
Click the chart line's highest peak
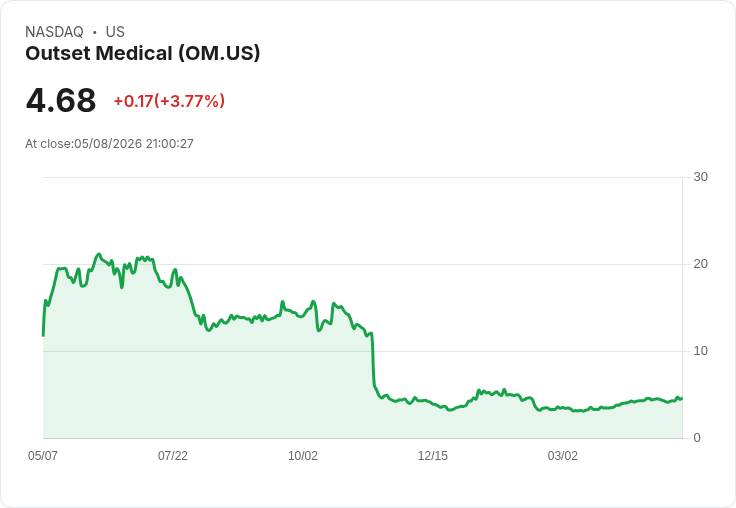[99, 254]
